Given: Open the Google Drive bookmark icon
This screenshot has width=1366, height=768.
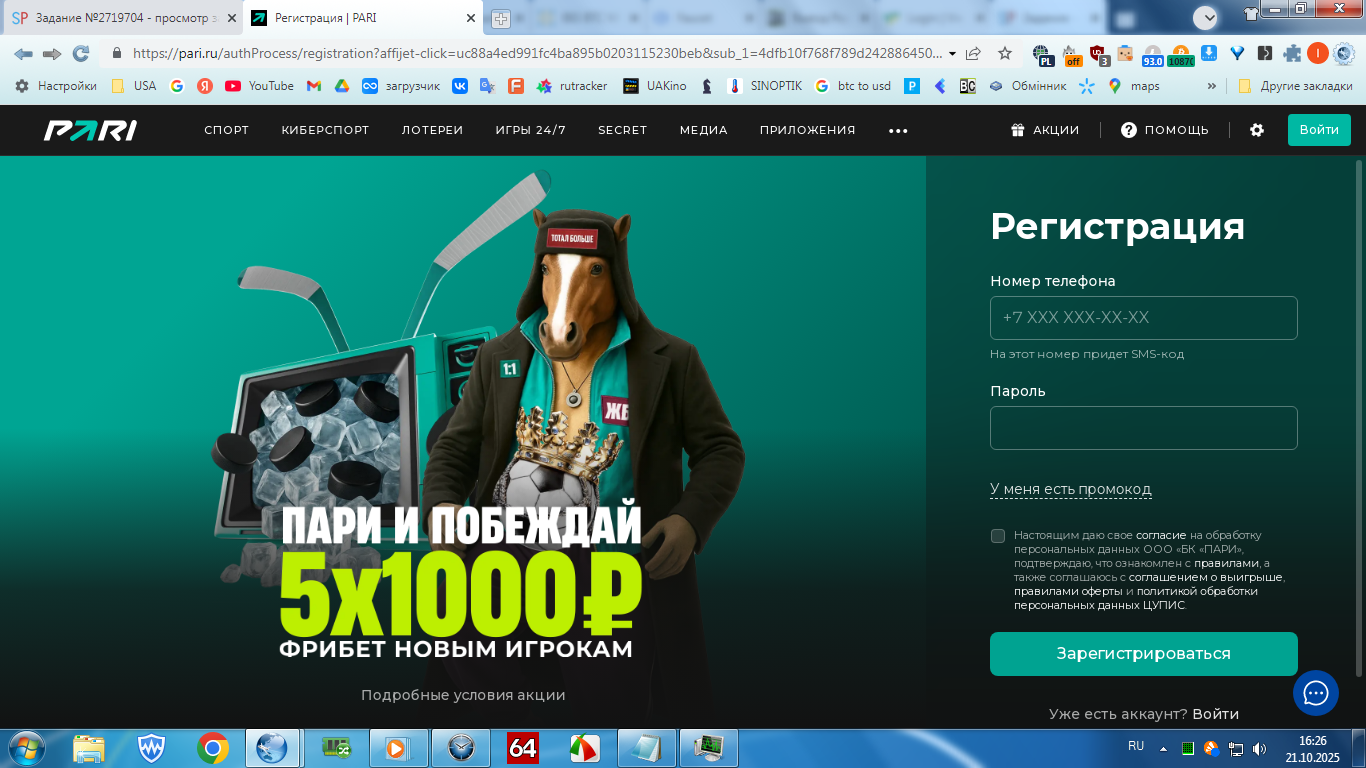Looking at the screenshot, I should (341, 86).
